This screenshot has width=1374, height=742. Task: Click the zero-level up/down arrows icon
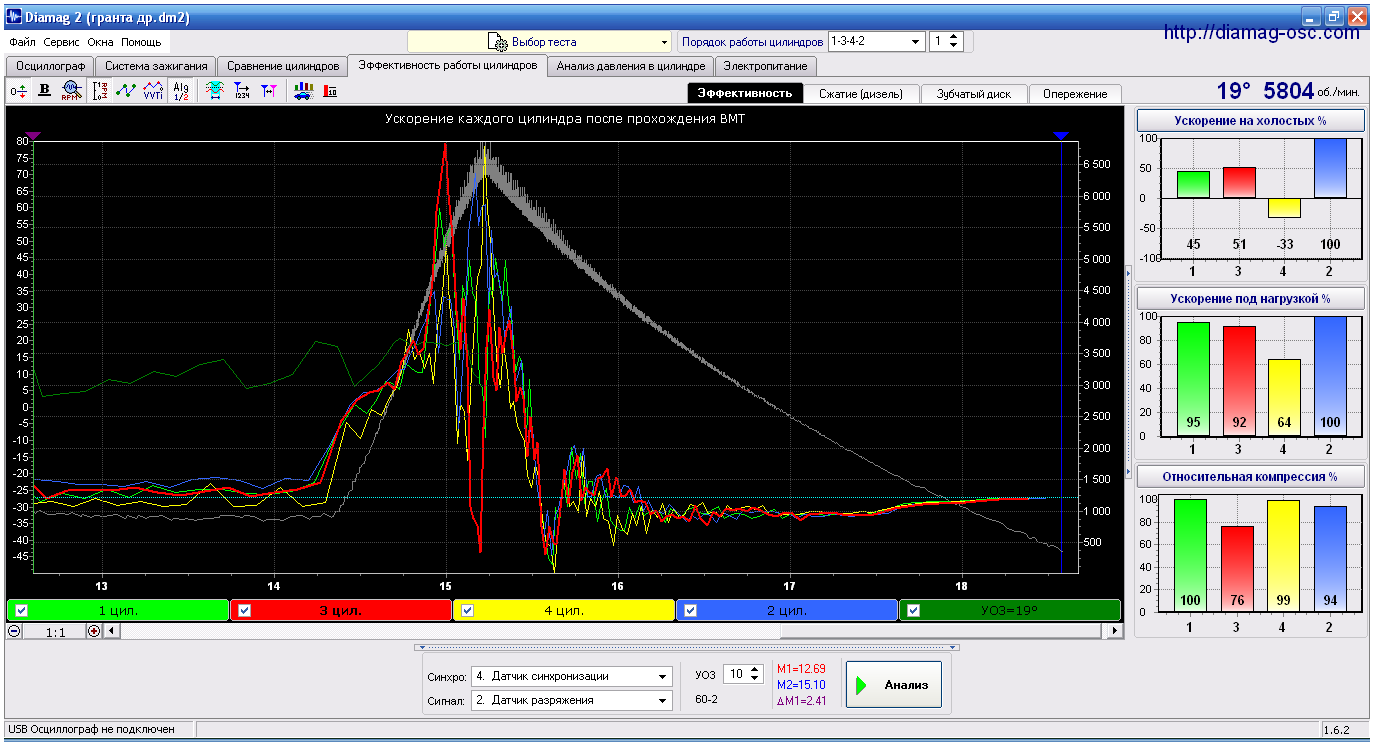coord(18,91)
